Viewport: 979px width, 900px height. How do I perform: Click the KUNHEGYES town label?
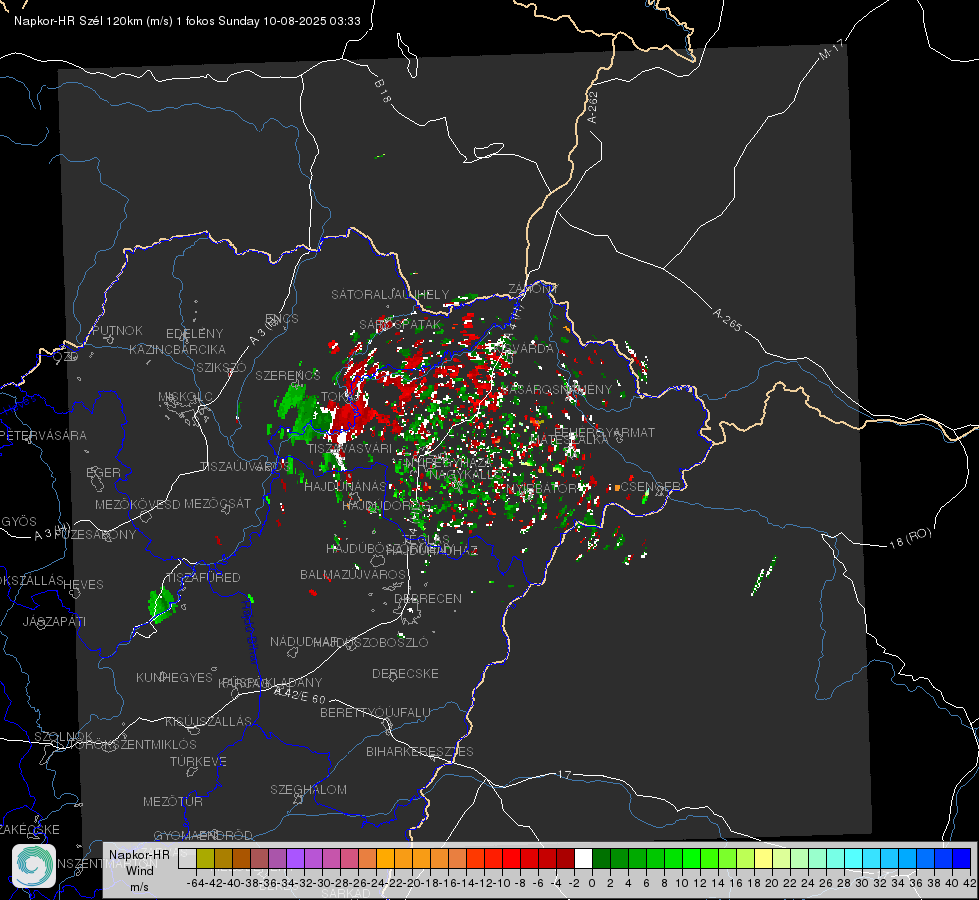point(174,678)
